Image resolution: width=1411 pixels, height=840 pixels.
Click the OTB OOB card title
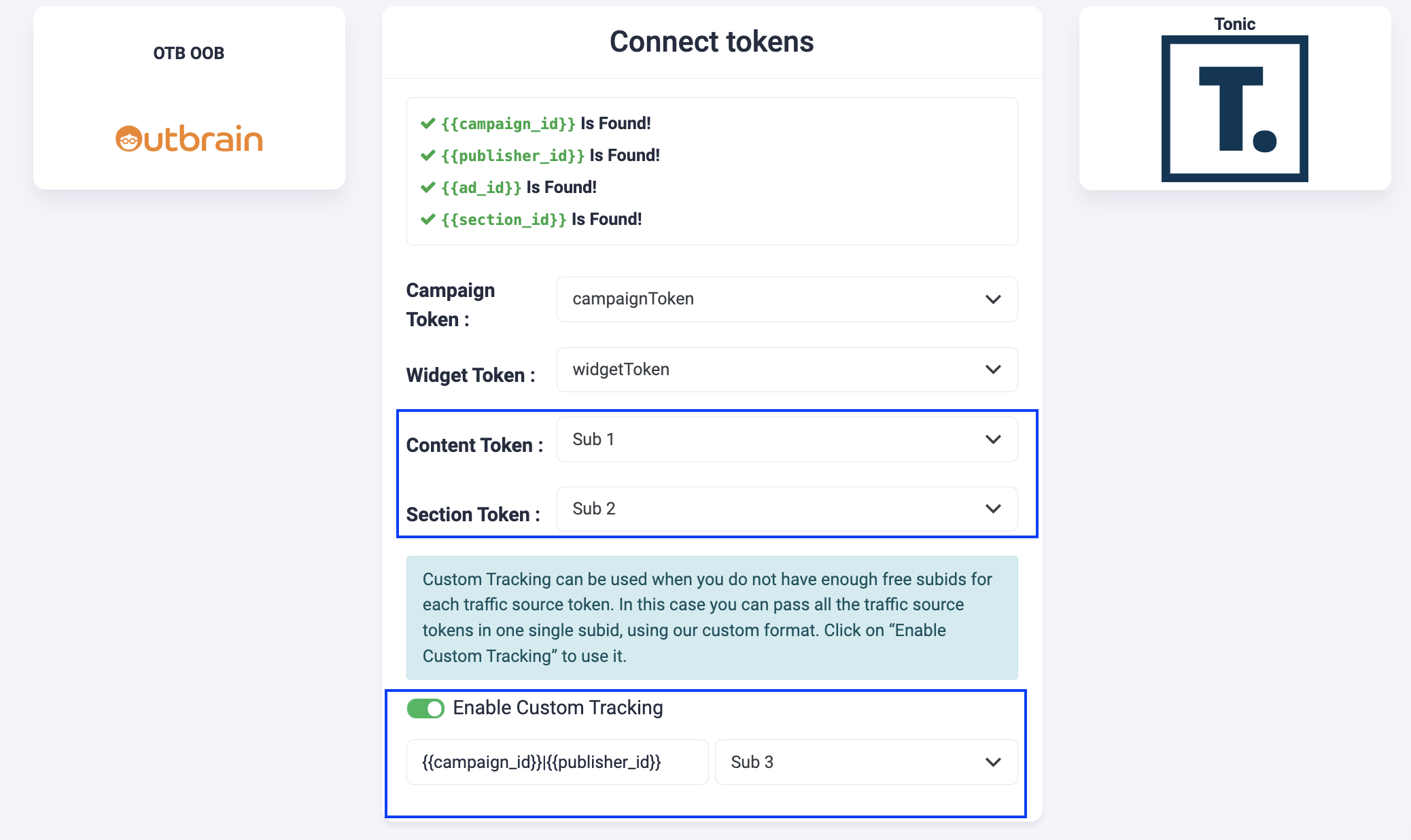point(188,53)
